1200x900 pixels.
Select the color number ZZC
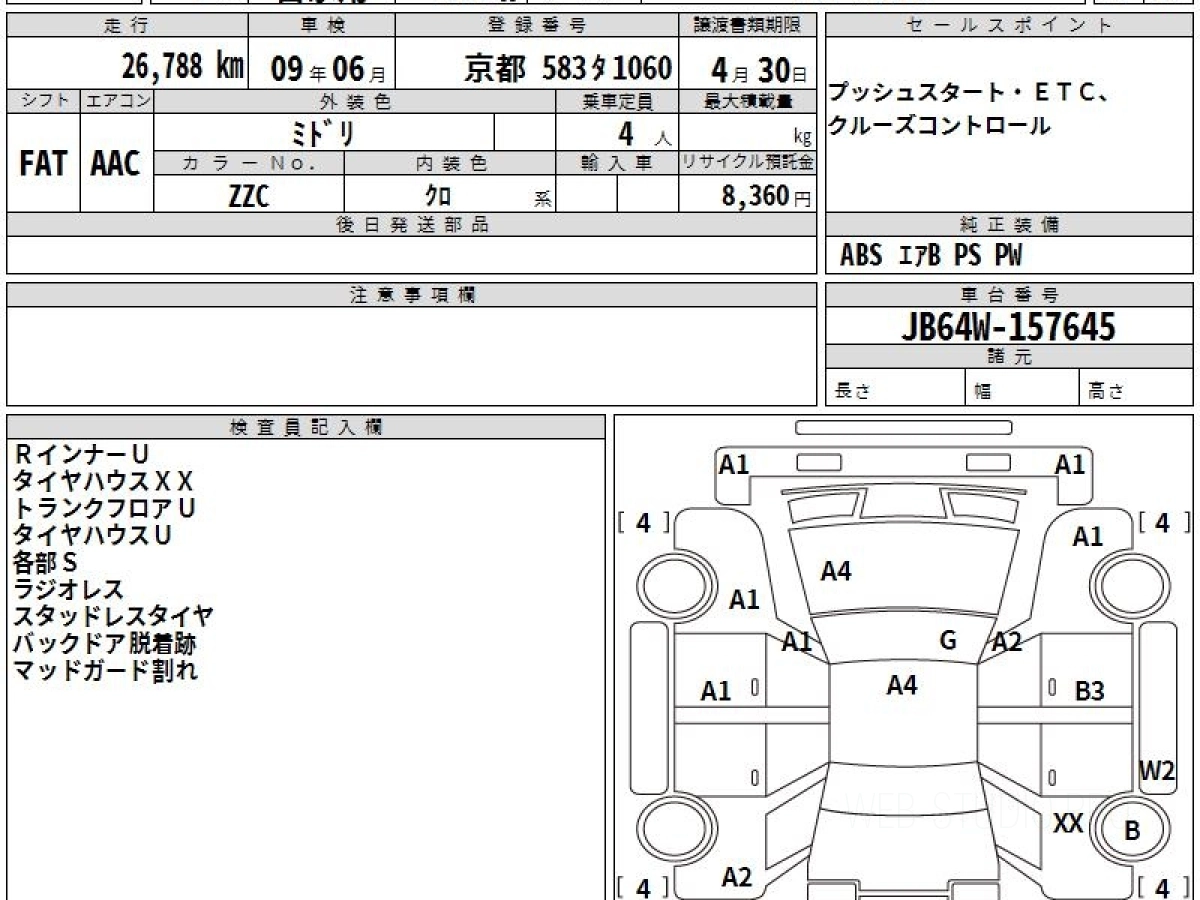[248, 196]
